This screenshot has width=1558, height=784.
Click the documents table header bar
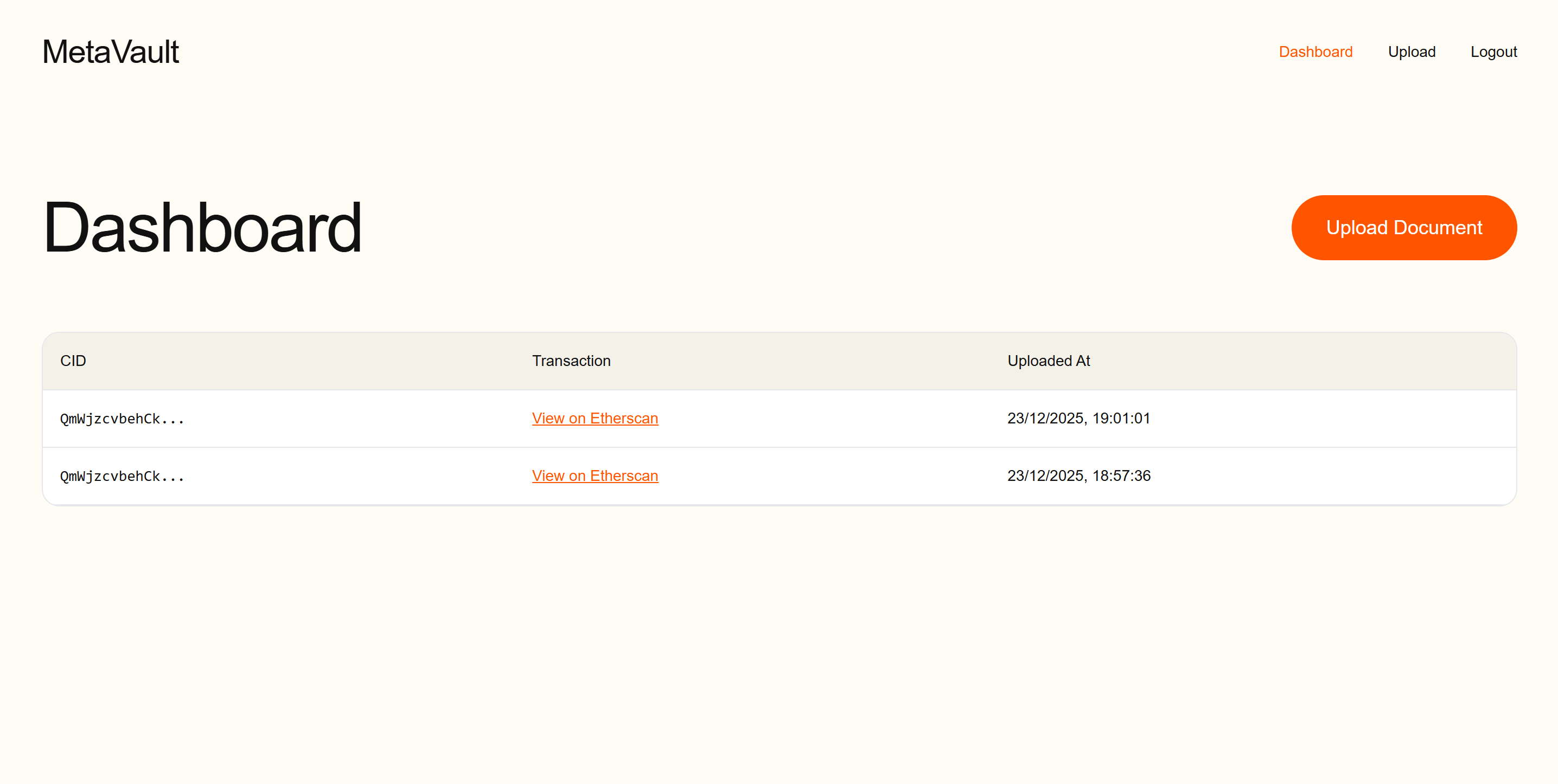pyautogui.click(x=779, y=361)
